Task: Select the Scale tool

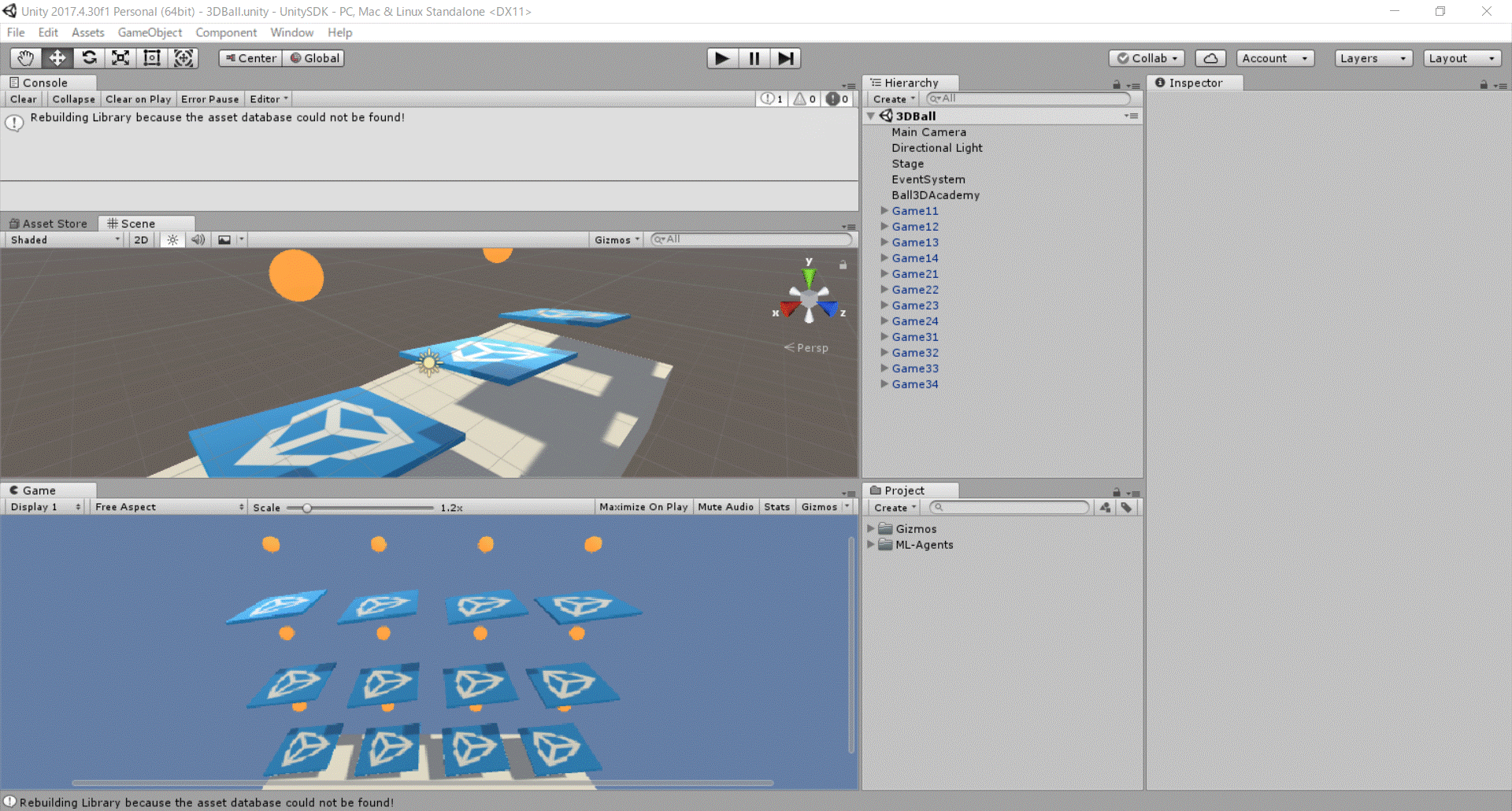Action: tap(120, 58)
